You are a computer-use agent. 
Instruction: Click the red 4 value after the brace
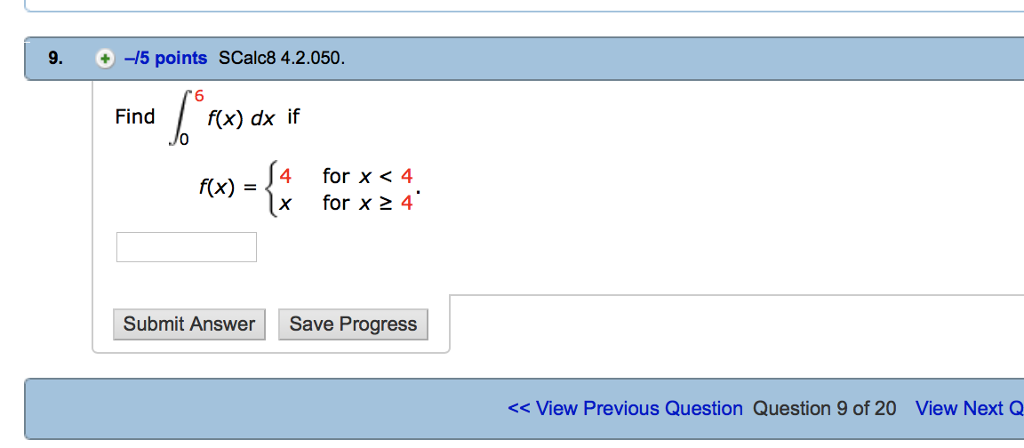click(286, 176)
